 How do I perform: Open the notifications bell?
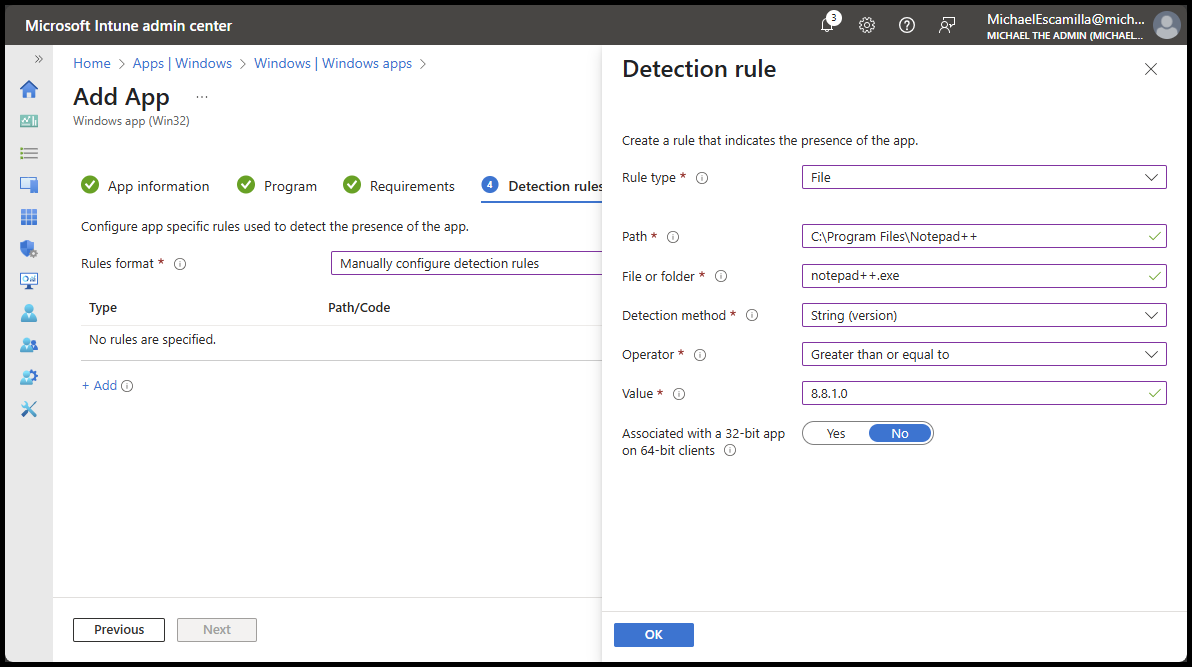coord(827,25)
